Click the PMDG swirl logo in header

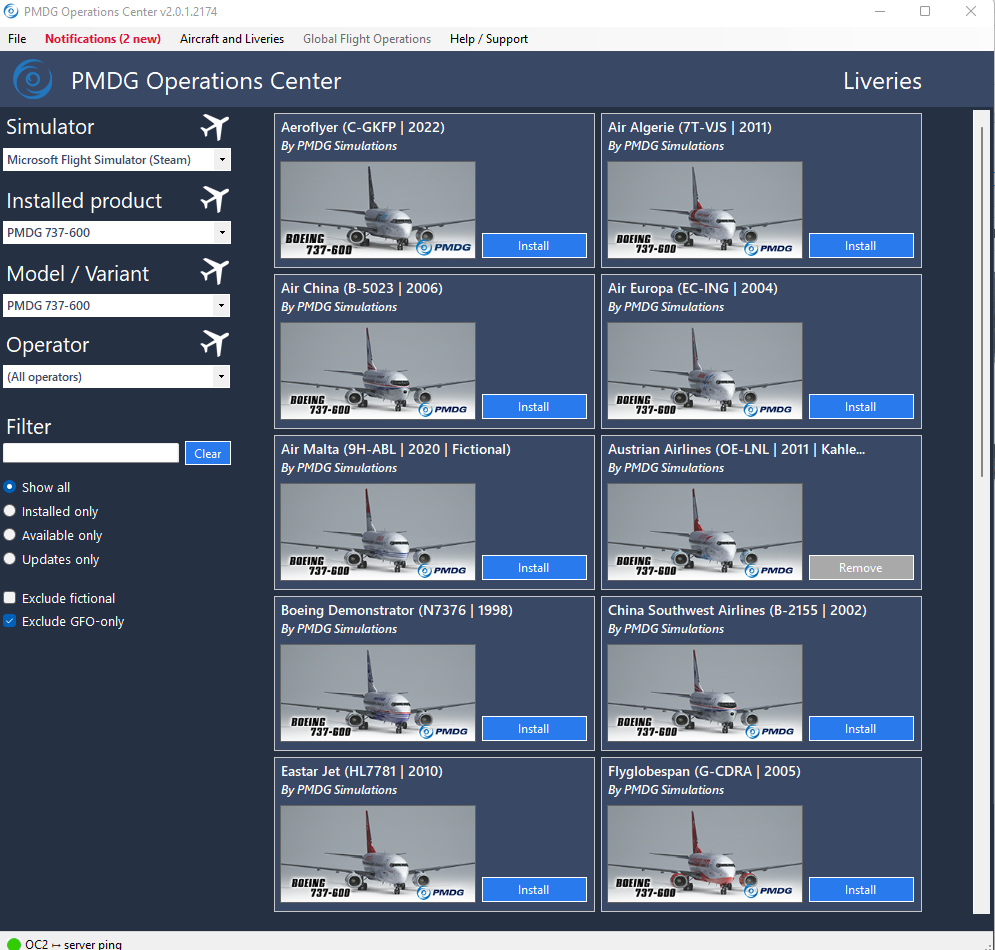[32, 80]
